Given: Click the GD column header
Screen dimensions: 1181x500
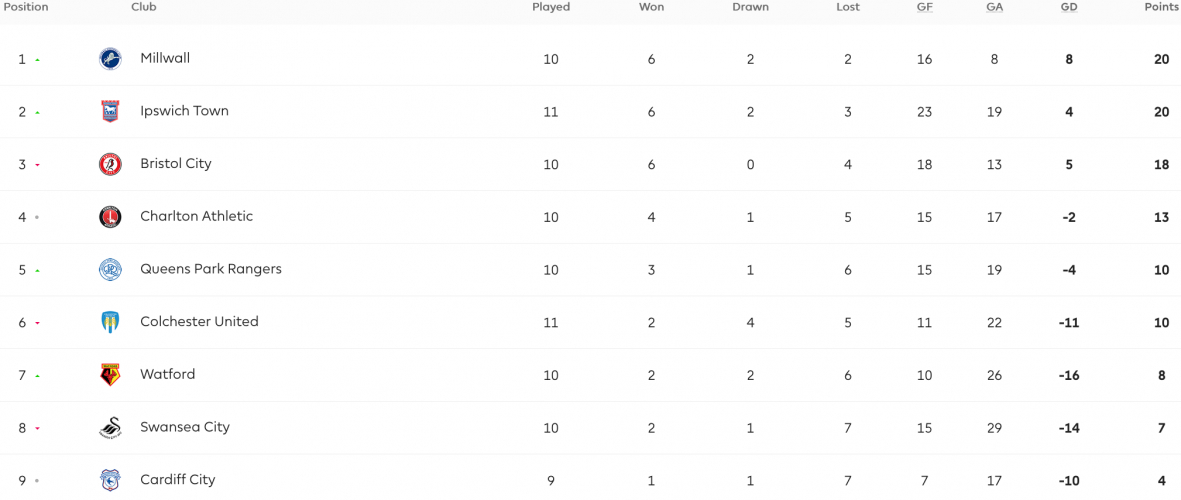Looking at the screenshot, I should click(1069, 7).
